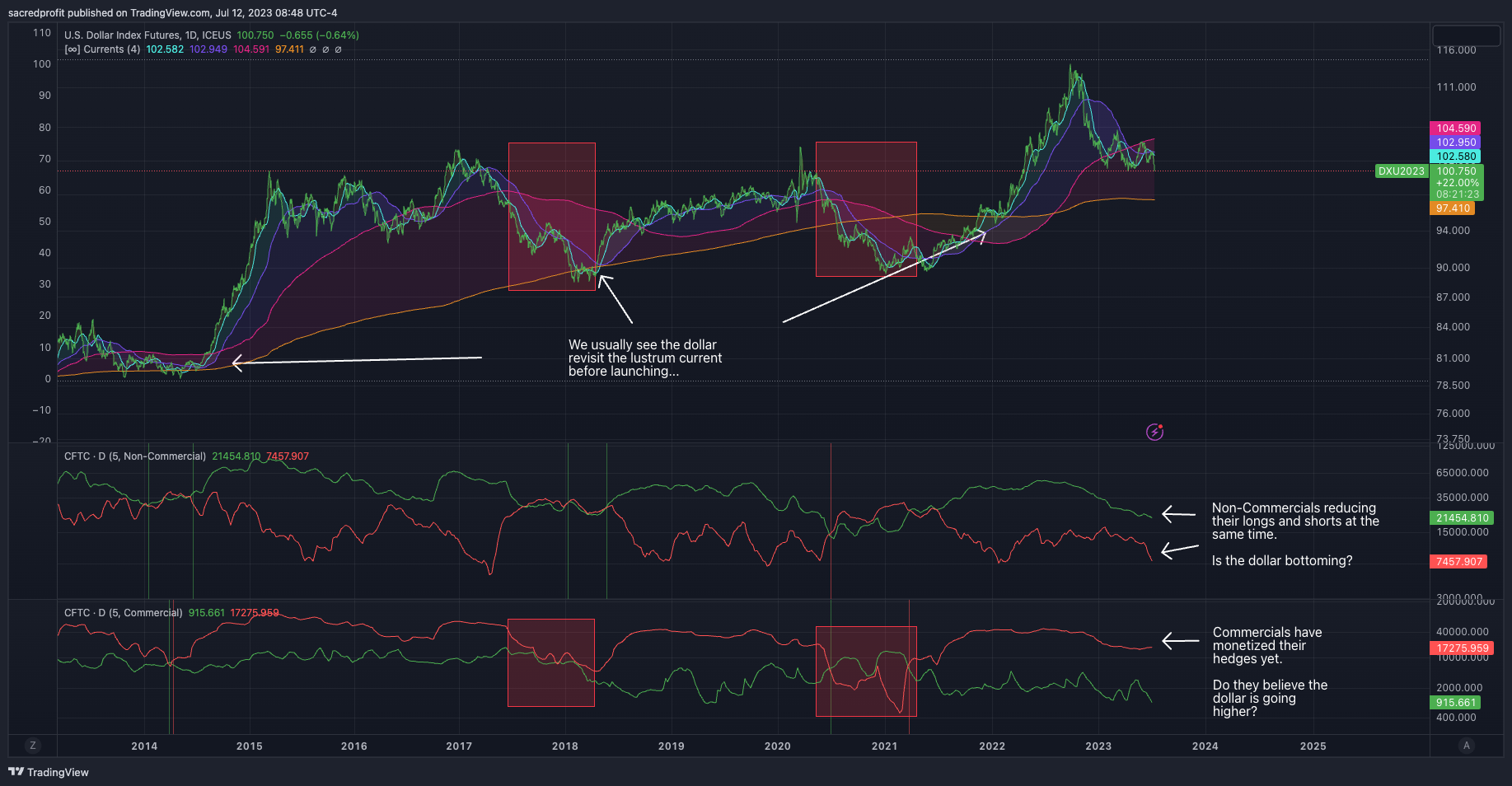Click the orange 97.410 price label
Screen dimensions: 1512x786
(x=1453, y=208)
